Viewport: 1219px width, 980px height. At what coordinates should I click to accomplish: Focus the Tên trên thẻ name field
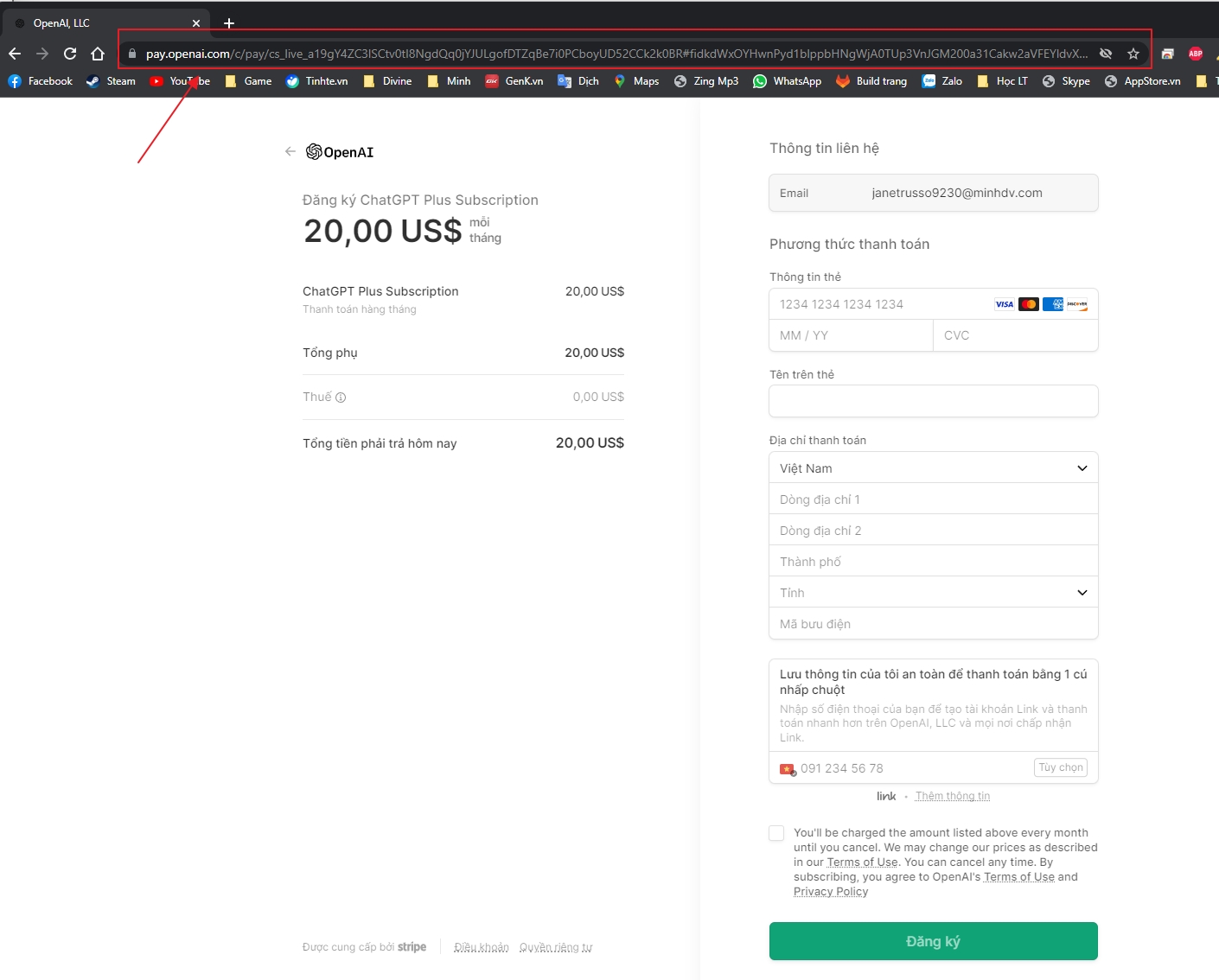pyautogui.click(x=933, y=401)
